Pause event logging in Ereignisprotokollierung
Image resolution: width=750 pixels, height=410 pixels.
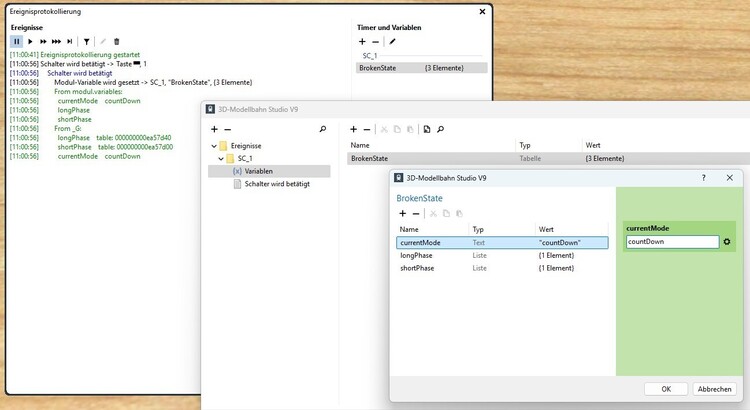17,42
